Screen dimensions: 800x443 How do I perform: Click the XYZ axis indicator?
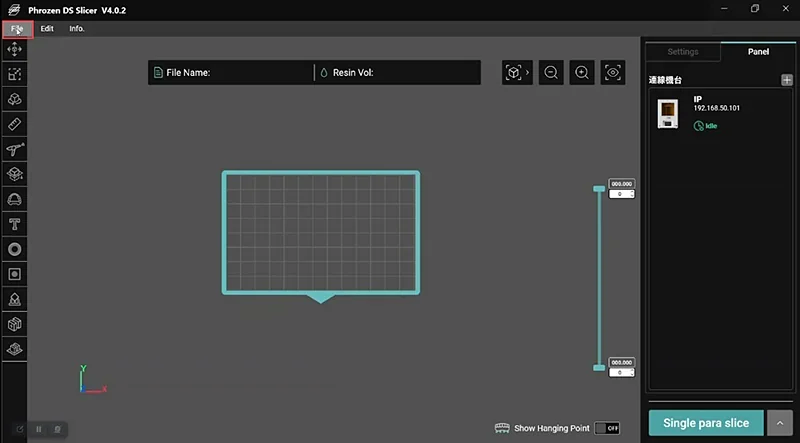(x=93, y=379)
